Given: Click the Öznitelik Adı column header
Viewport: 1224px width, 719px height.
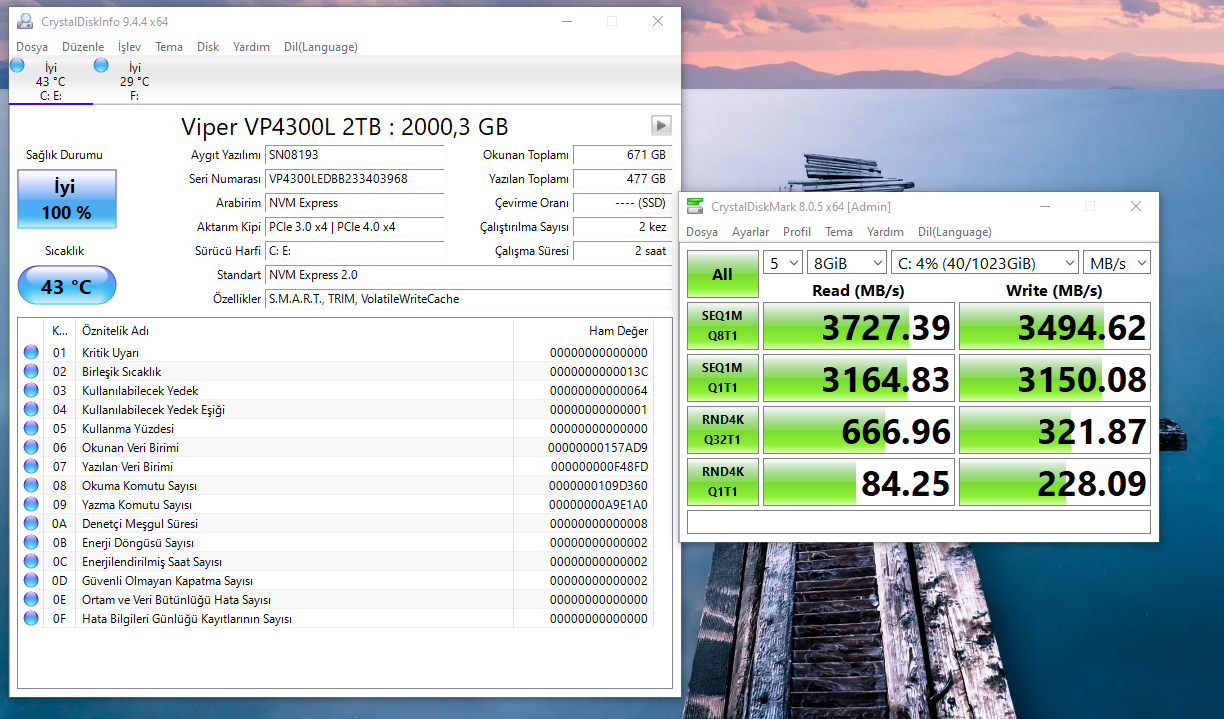Looking at the screenshot, I should click(x=297, y=331).
